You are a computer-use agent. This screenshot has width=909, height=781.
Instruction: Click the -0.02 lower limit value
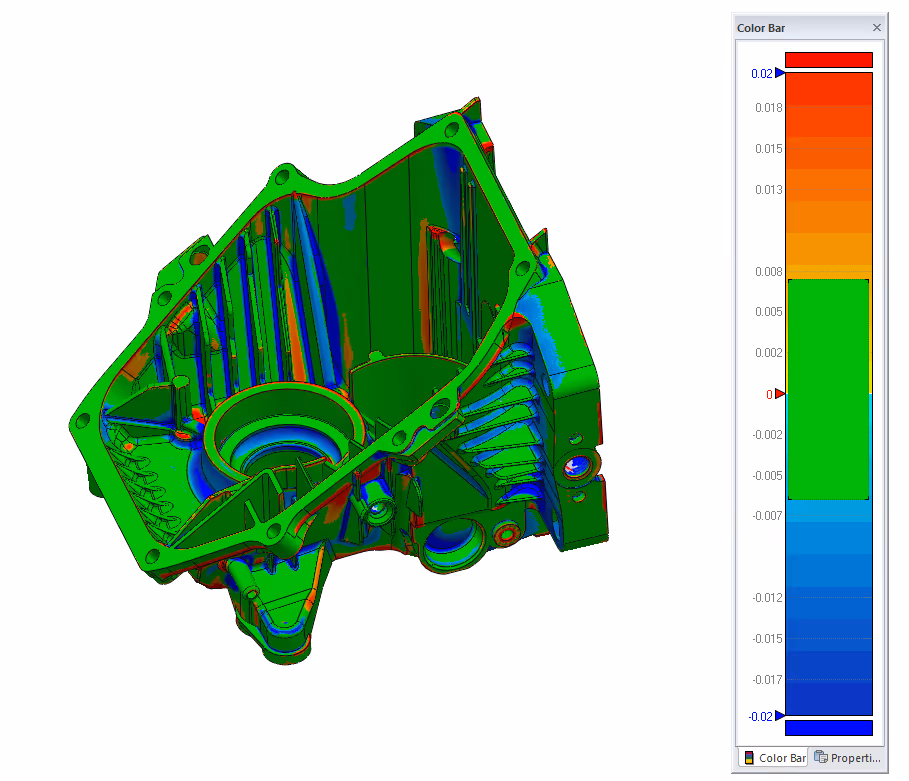pos(761,717)
